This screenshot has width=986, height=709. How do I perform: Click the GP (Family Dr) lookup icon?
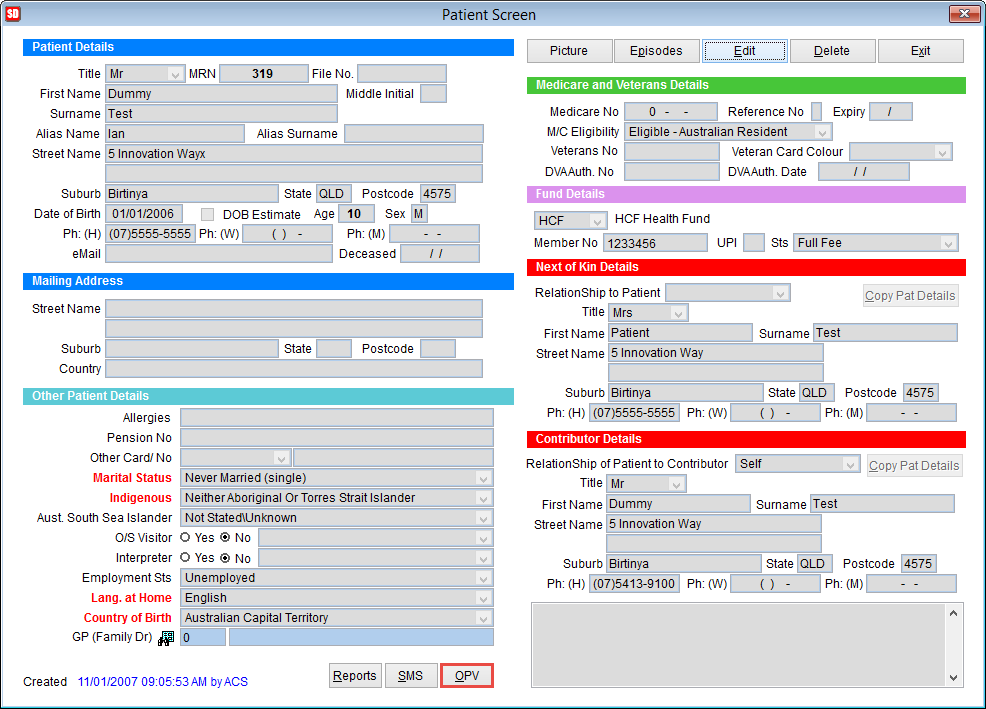165,639
